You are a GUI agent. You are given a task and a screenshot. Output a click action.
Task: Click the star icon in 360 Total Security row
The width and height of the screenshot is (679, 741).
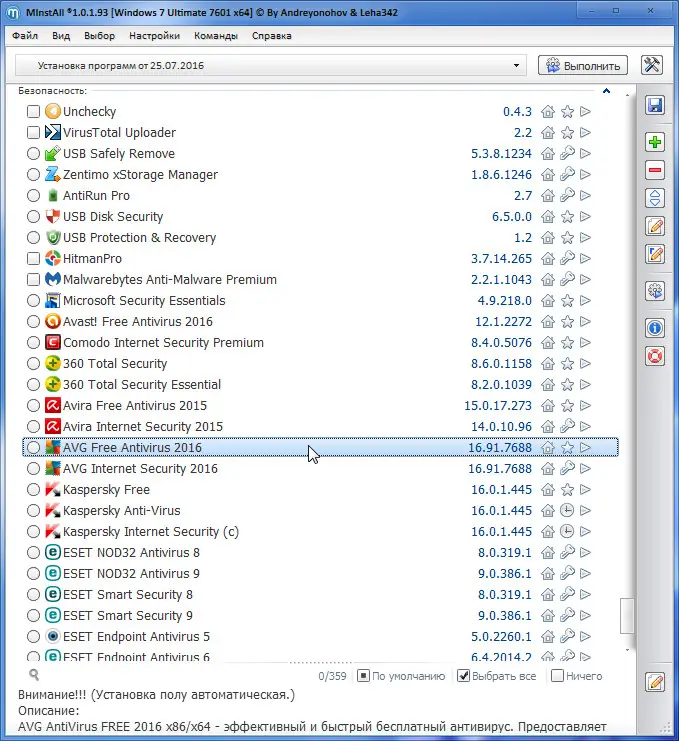tap(567, 363)
